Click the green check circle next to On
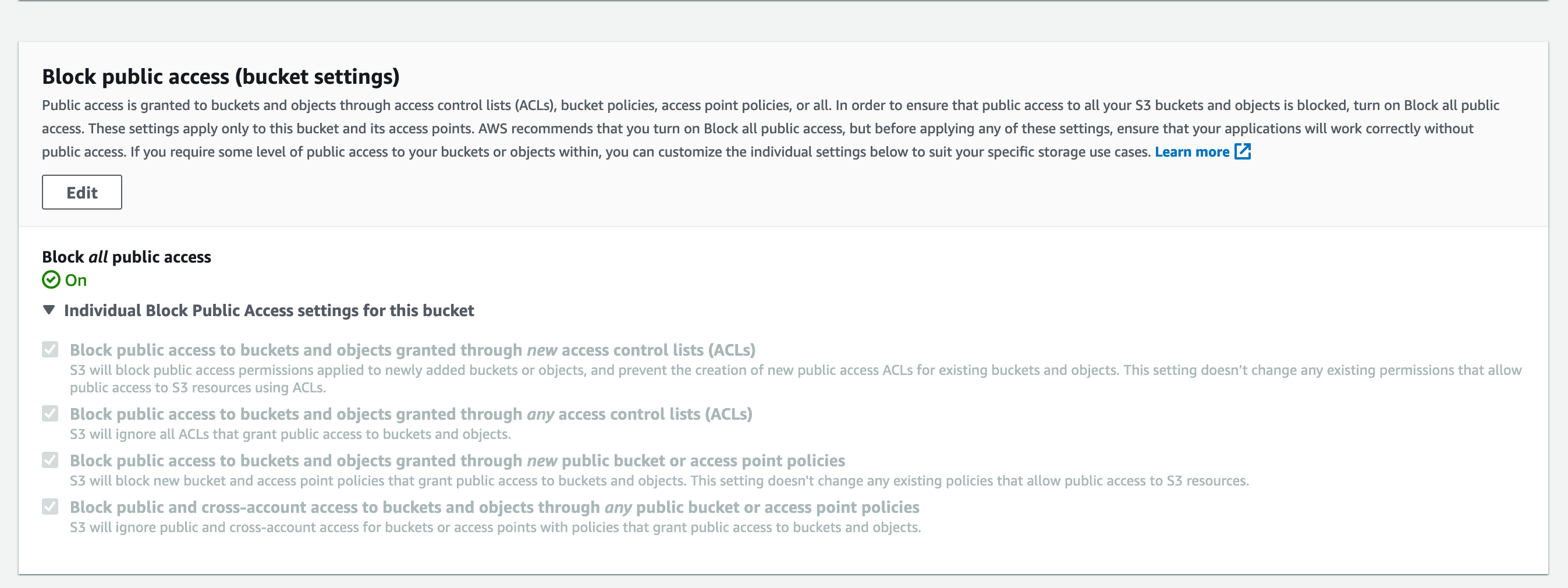 (x=51, y=281)
